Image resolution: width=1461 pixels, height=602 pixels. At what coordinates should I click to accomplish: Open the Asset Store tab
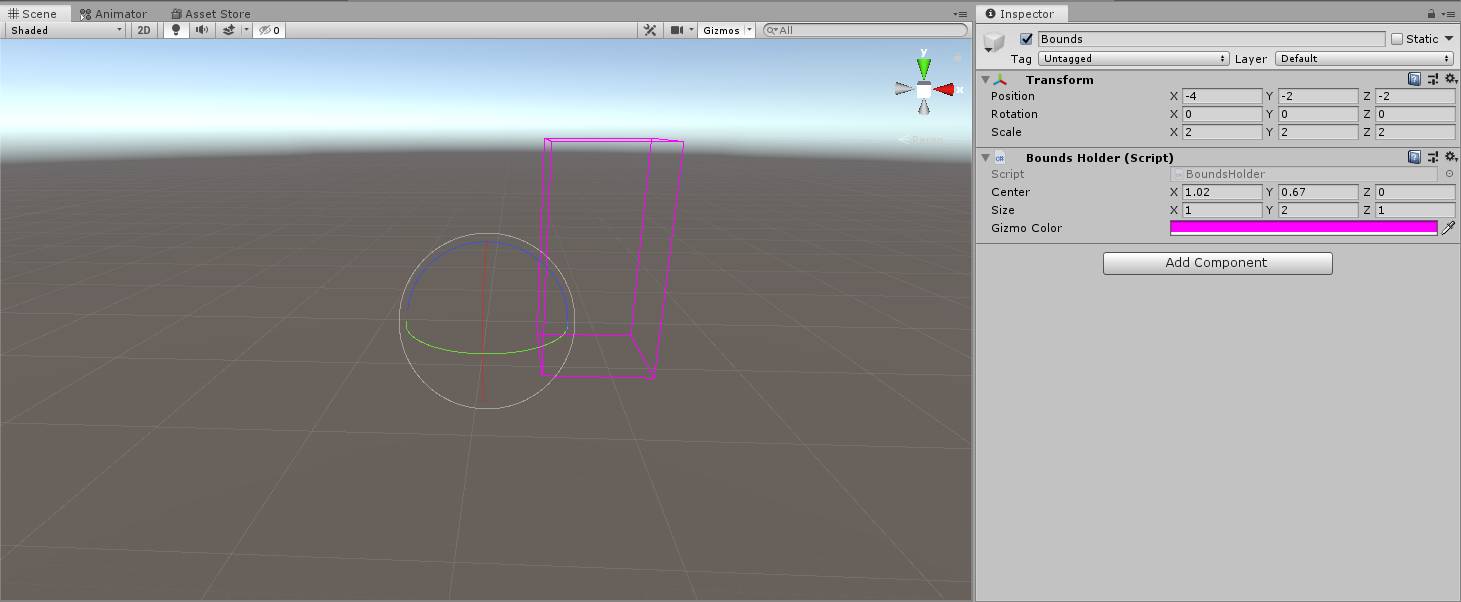point(210,14)
